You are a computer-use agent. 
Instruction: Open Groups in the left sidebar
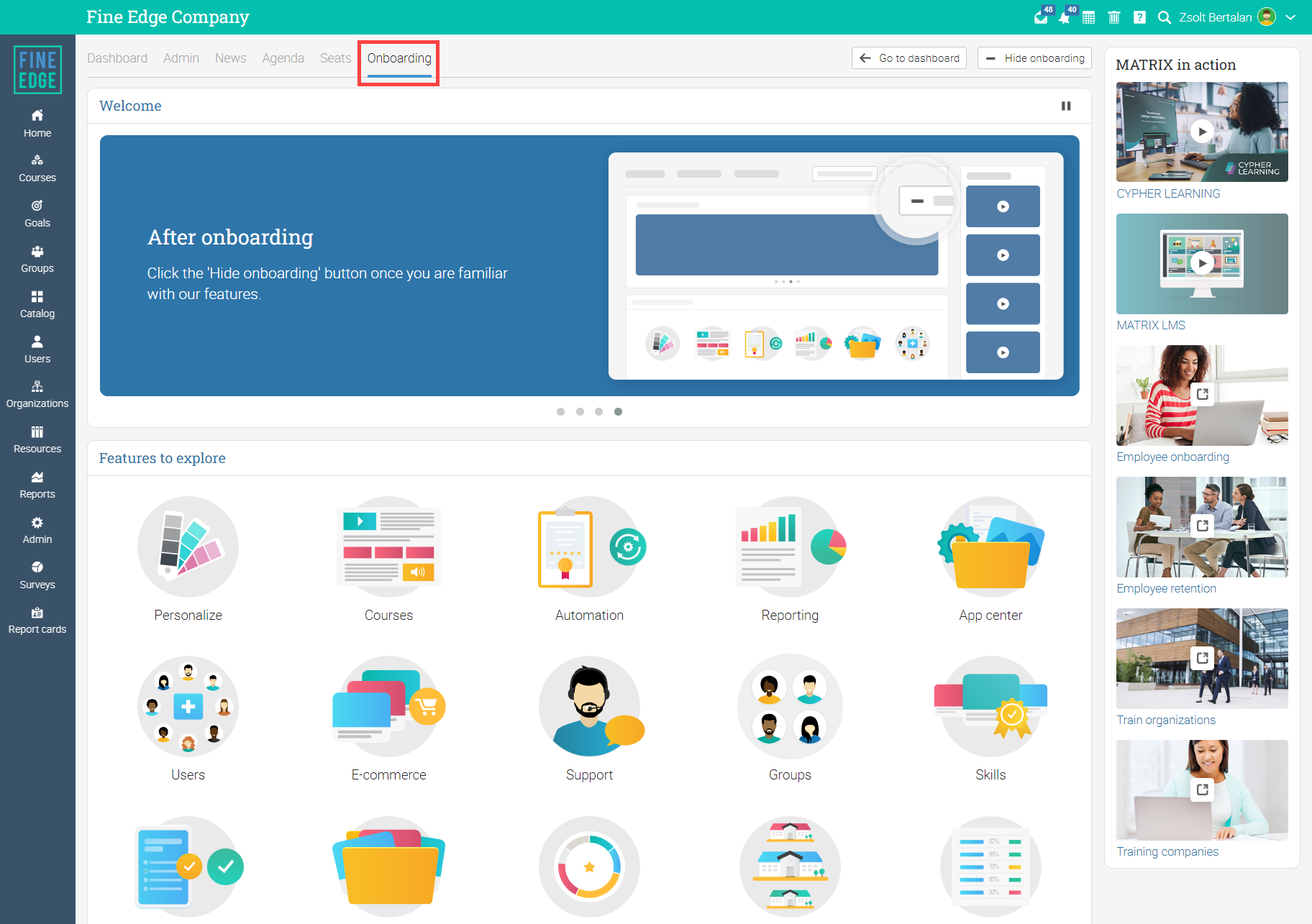coord(37,260)
